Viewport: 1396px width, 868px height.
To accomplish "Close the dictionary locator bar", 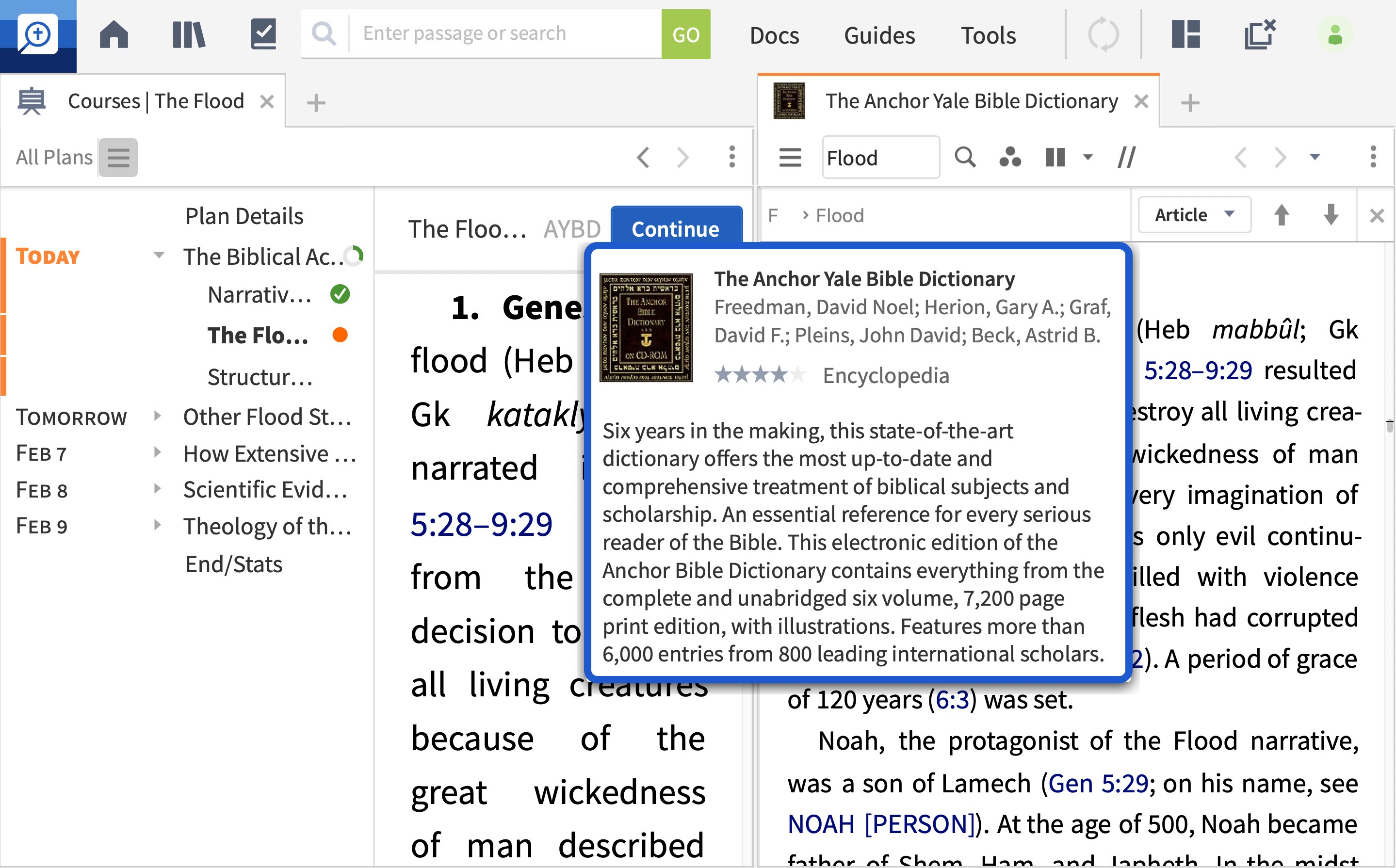I will [1377, 216].
